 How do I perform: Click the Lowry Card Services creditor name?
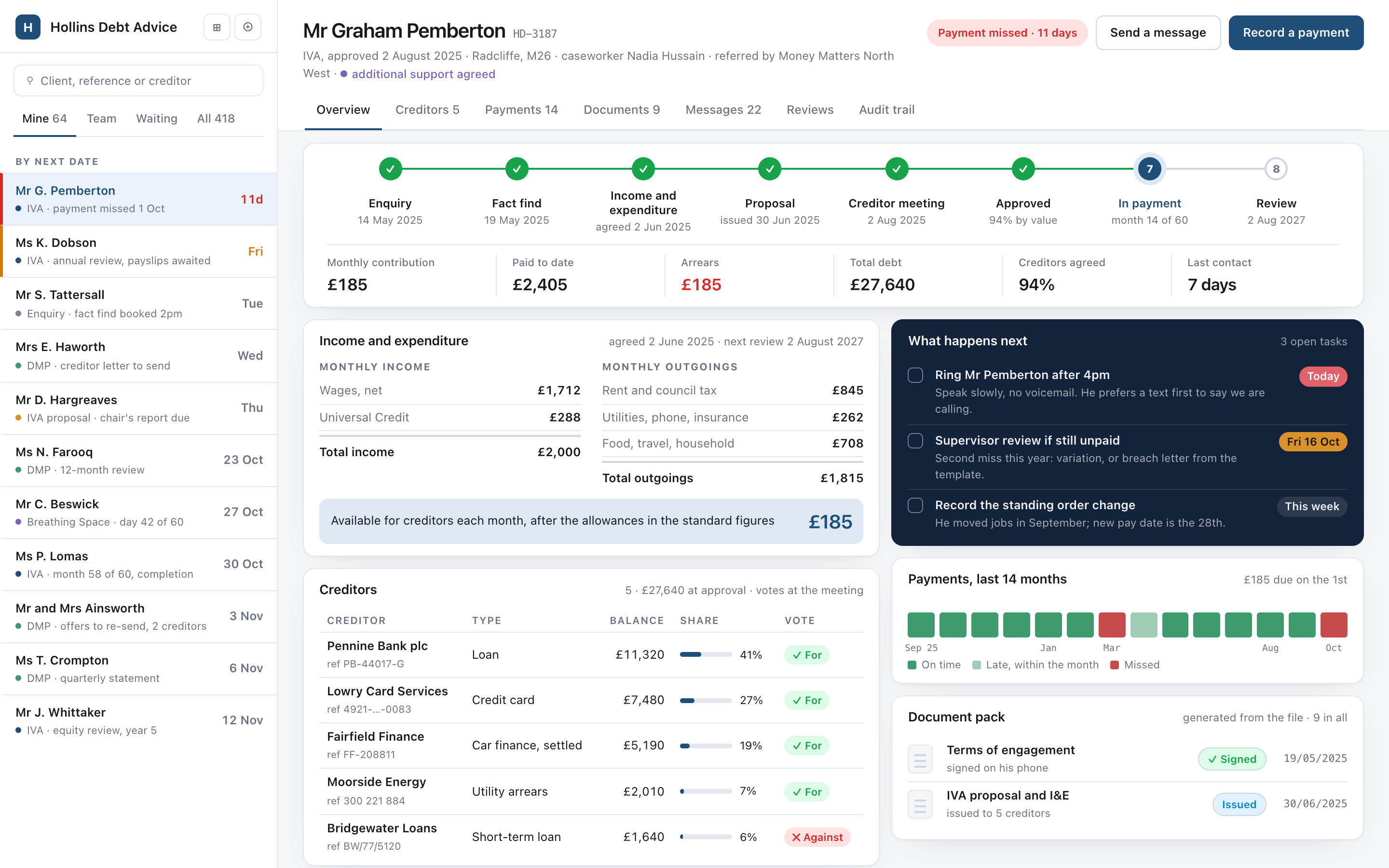[387, 691]
